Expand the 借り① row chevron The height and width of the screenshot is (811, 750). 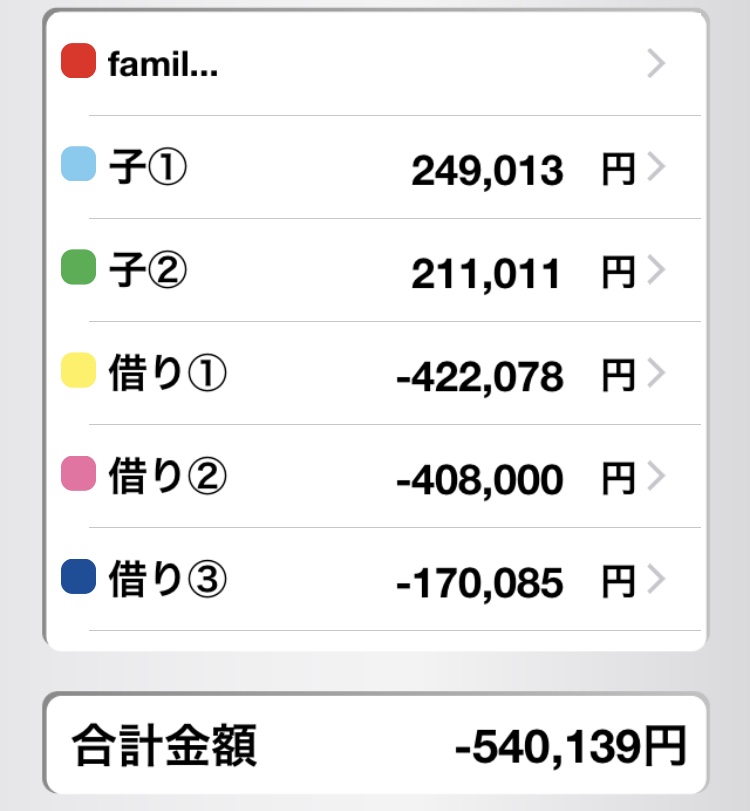[656, 374]
